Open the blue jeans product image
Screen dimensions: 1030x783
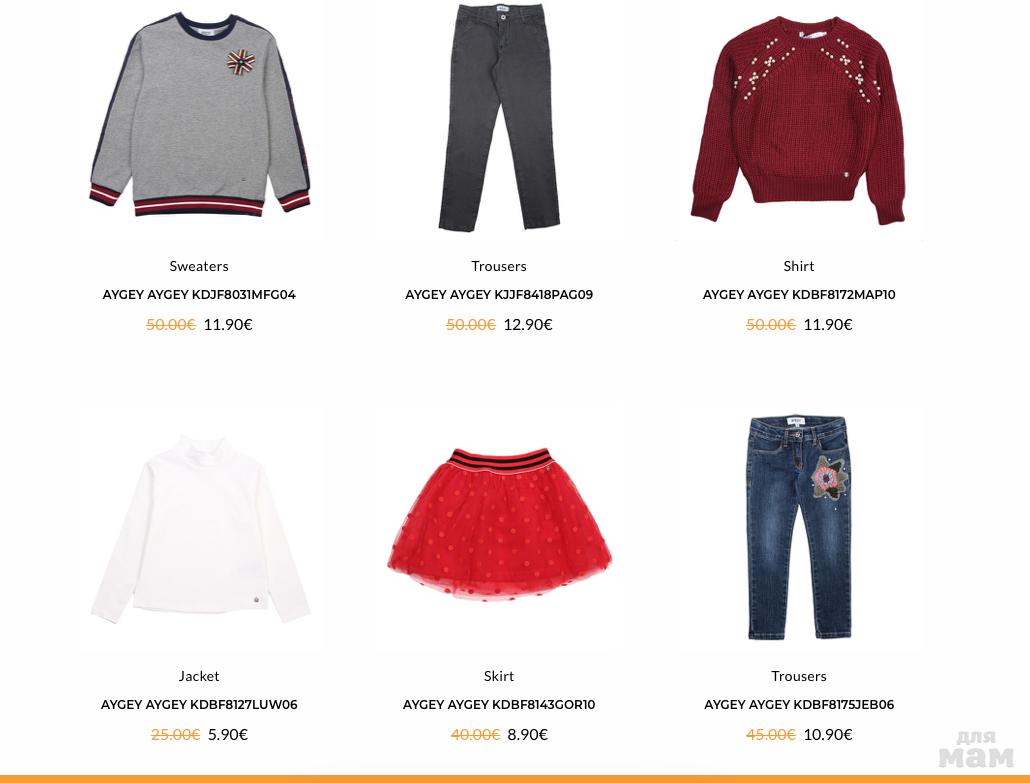(x=799, y=527)
